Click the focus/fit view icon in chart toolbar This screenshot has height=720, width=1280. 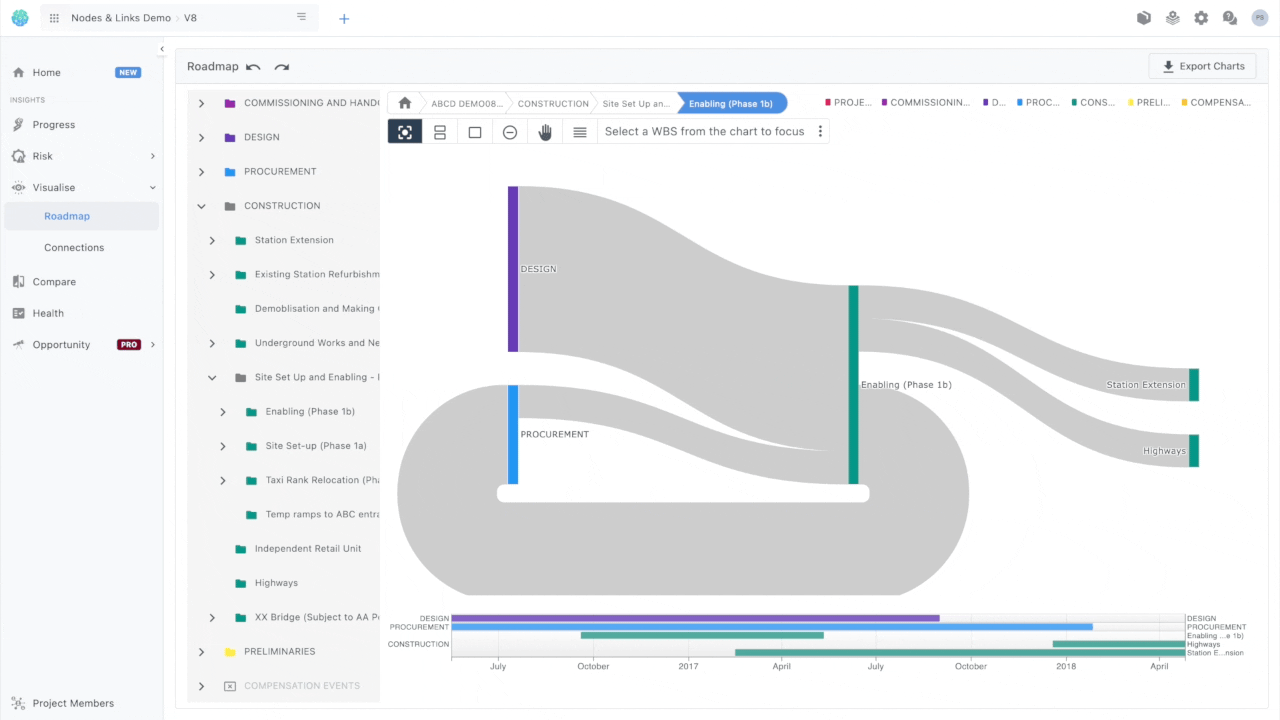pyautogui.click(x=405, y=132)
